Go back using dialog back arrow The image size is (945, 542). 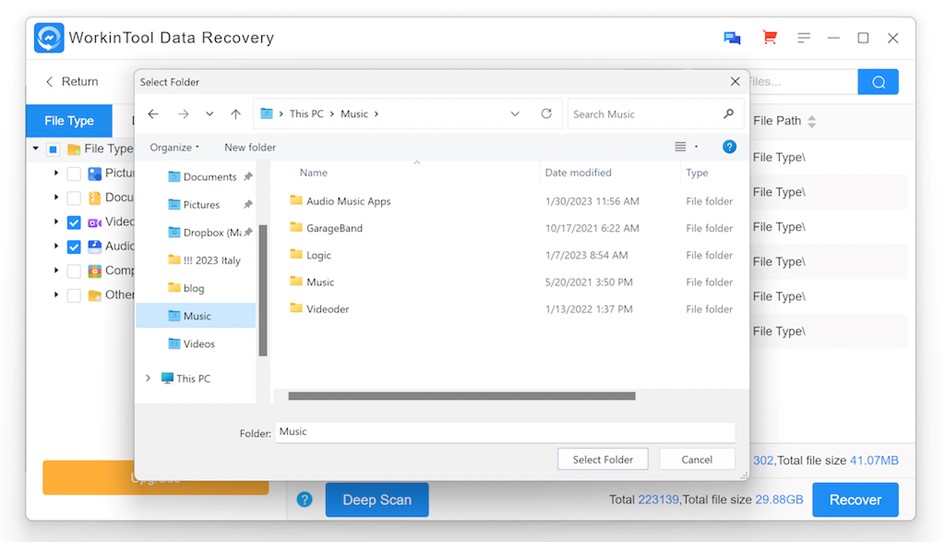tap(153, 114)
